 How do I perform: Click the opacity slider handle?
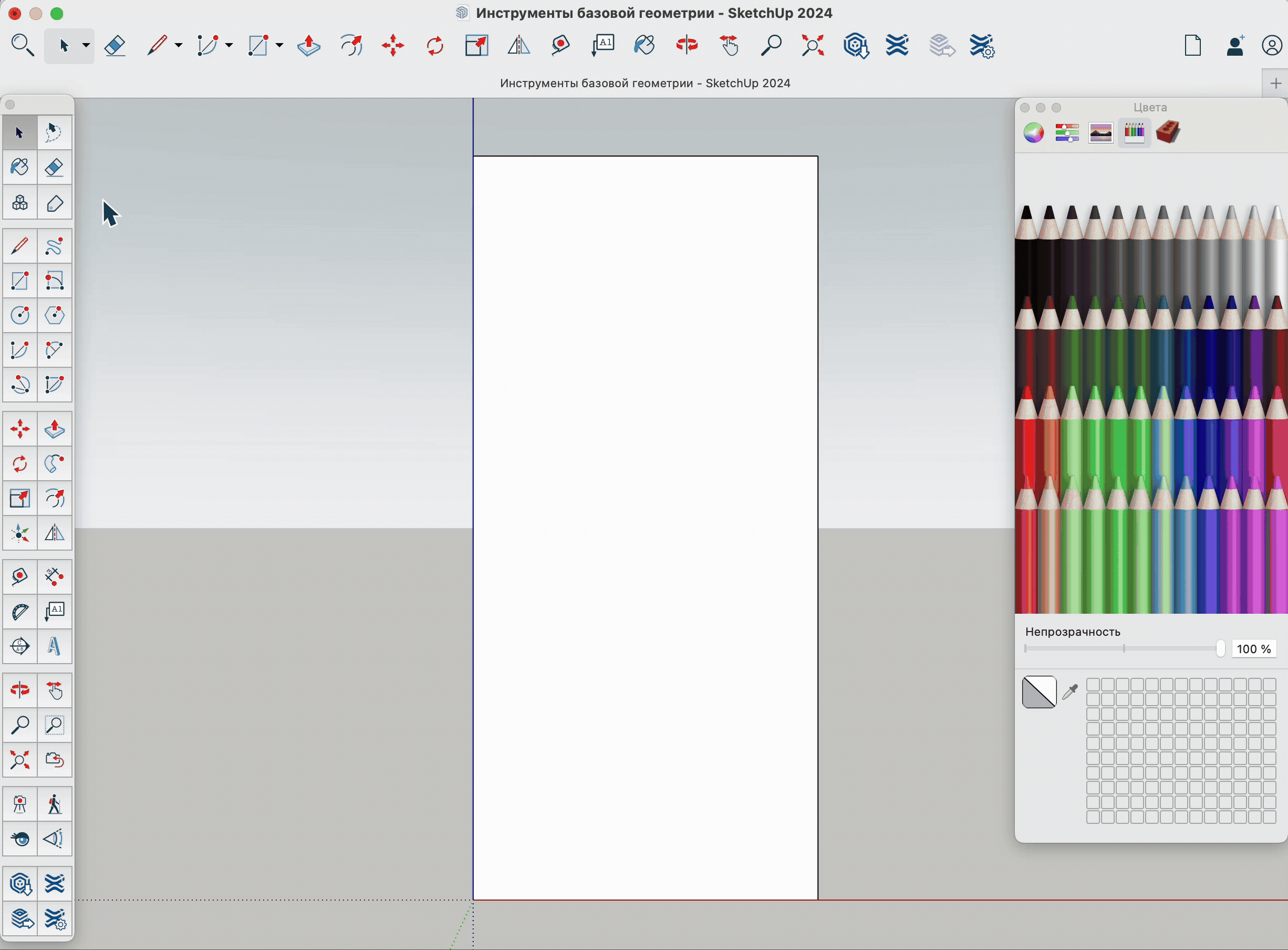(x=1220, y=649)
